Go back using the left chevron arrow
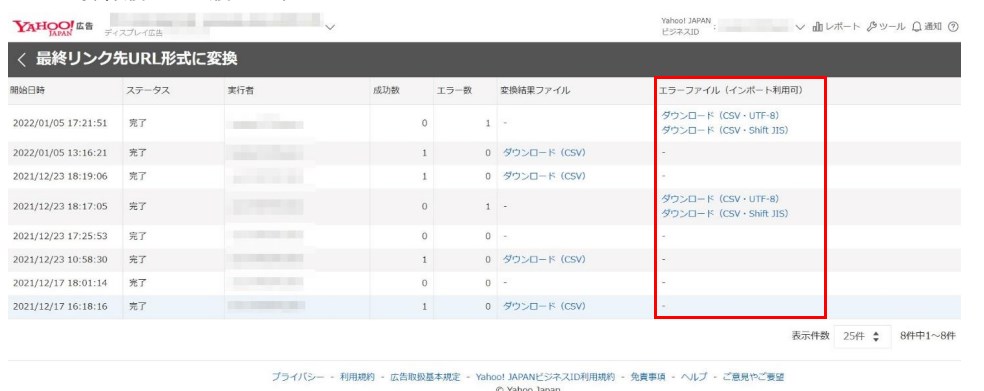Viewport: 984px width, 391px height. [x=22, y=60]
